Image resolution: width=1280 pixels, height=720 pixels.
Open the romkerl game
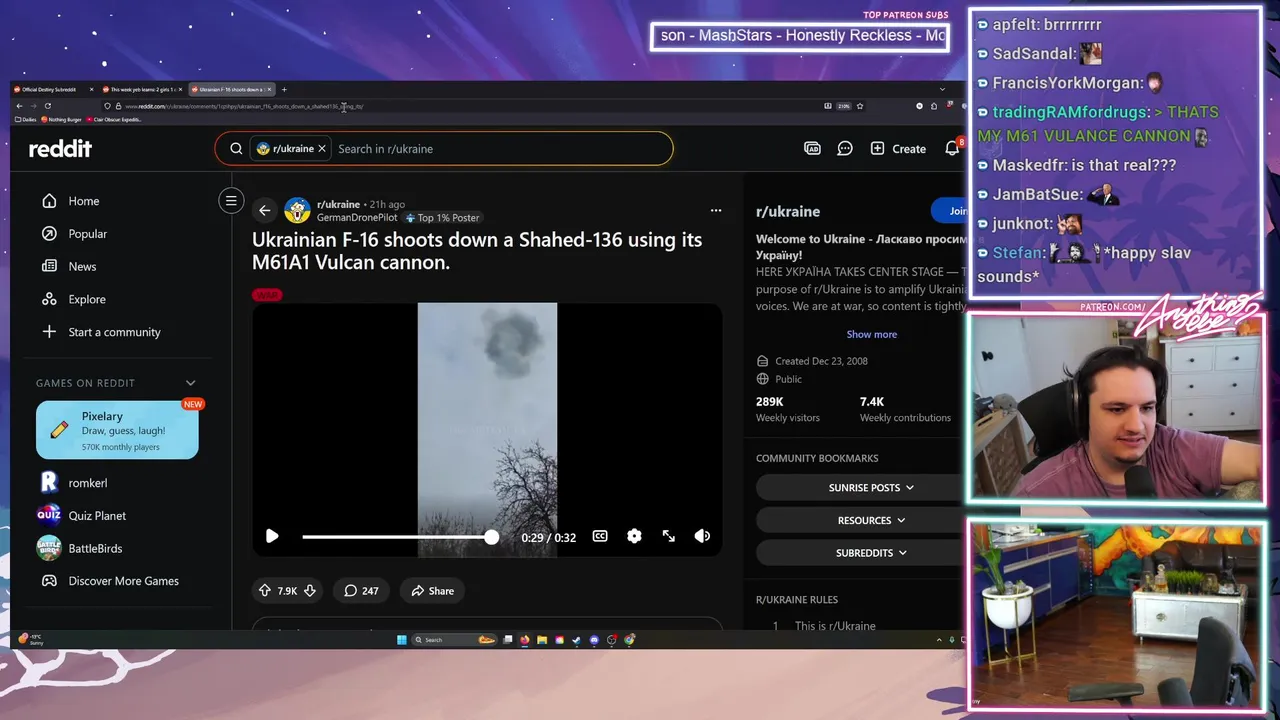coord(72,483)
